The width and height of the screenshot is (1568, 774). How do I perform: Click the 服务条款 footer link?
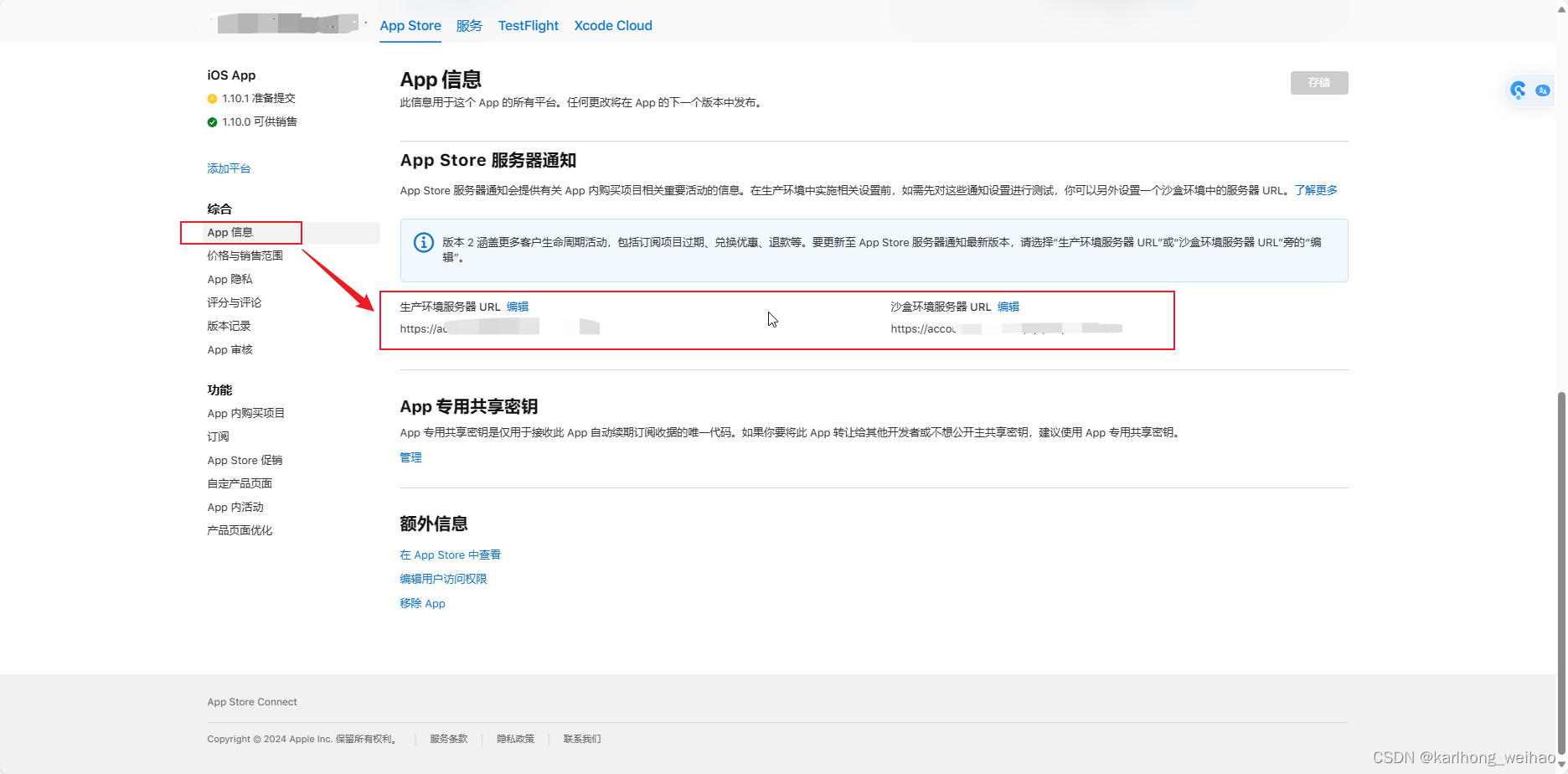(x=449, y=739)
